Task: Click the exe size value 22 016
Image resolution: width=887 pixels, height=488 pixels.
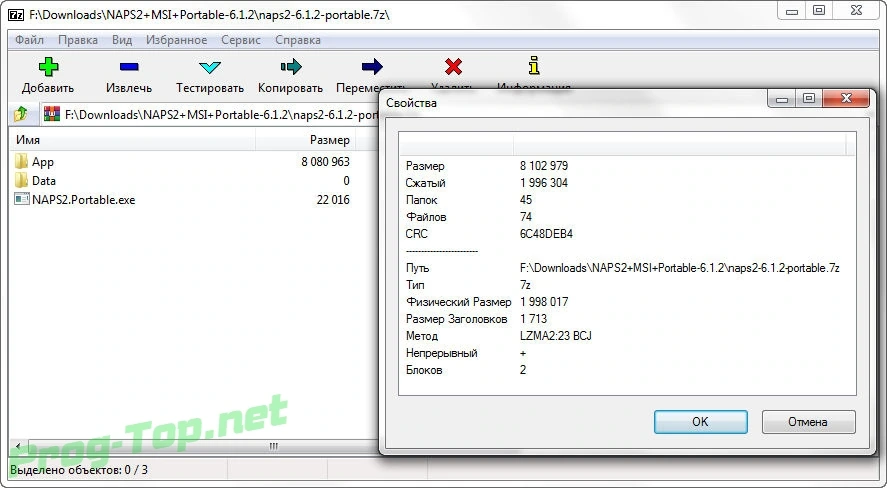Action: (x=333, y=200)
